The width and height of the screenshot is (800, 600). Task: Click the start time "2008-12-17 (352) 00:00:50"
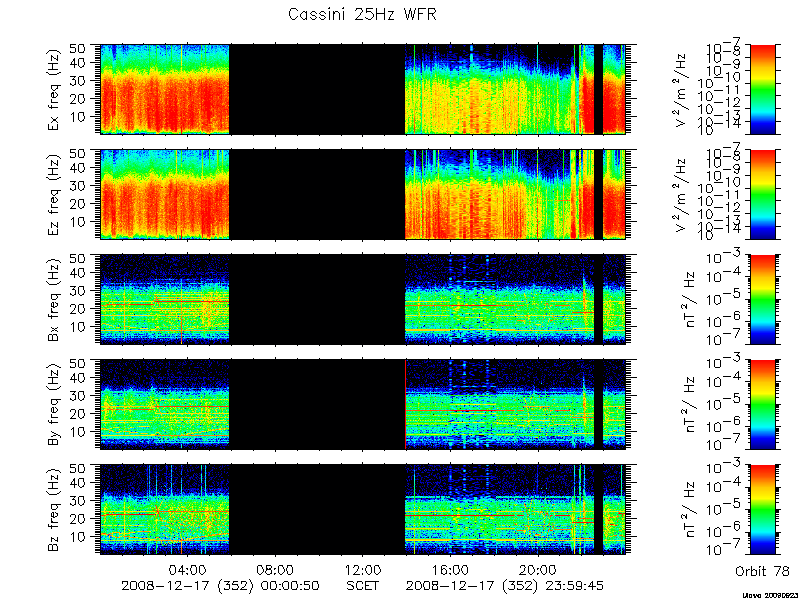point(220,585)
